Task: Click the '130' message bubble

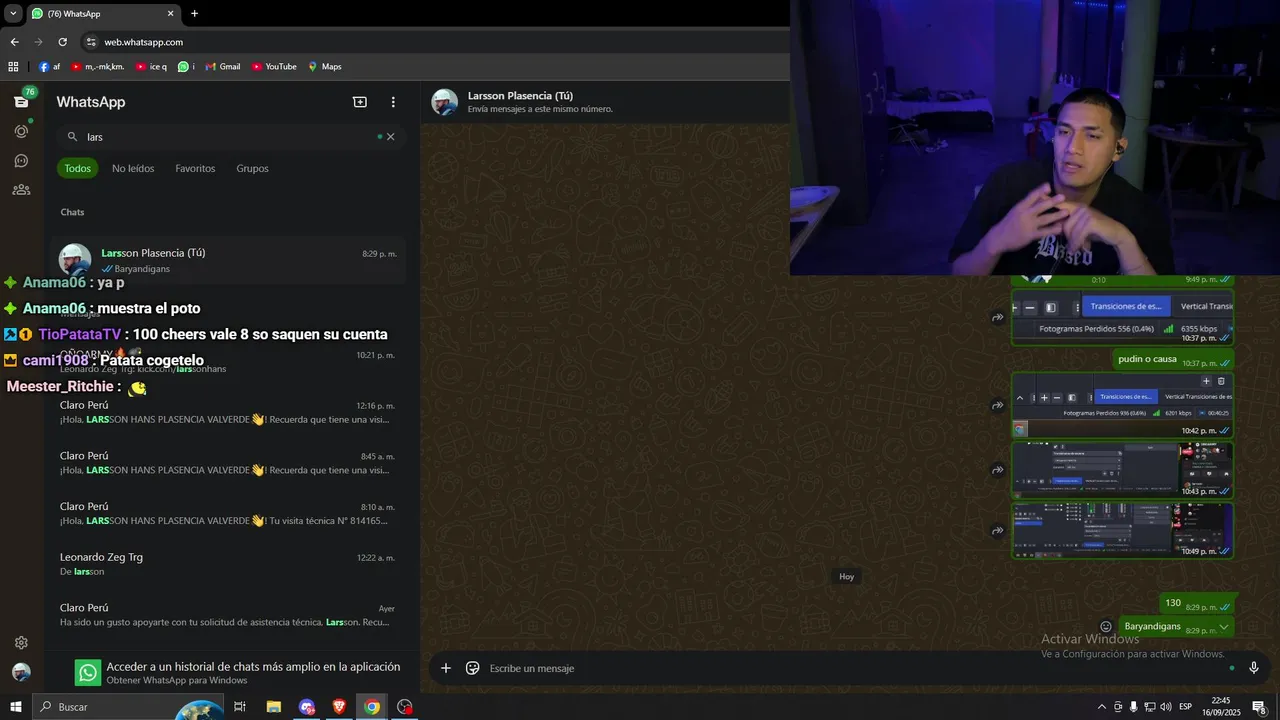Action: [1196, 604]
